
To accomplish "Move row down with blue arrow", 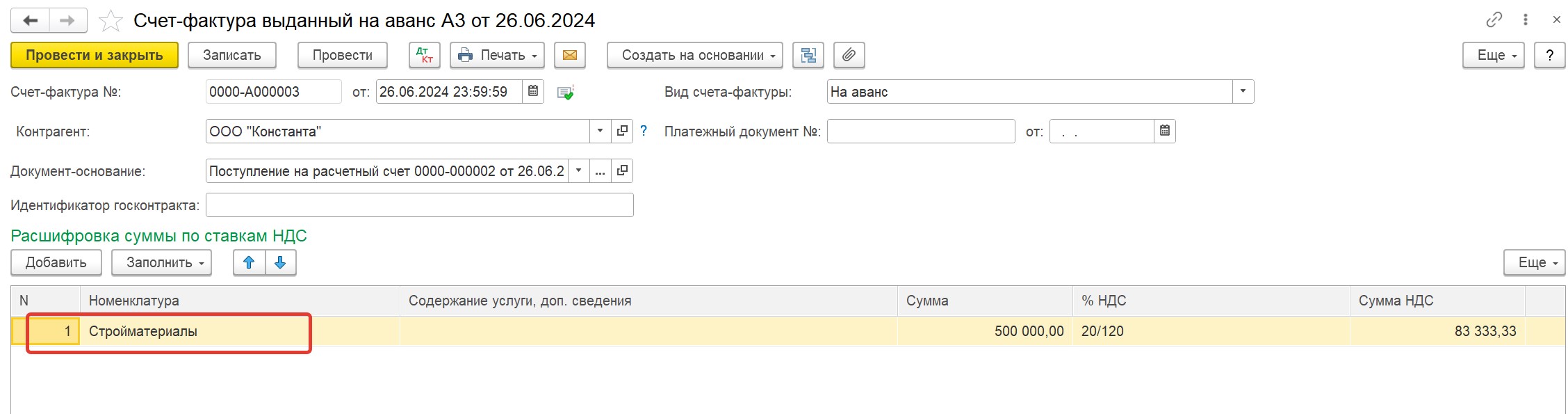I will point(281,262).
